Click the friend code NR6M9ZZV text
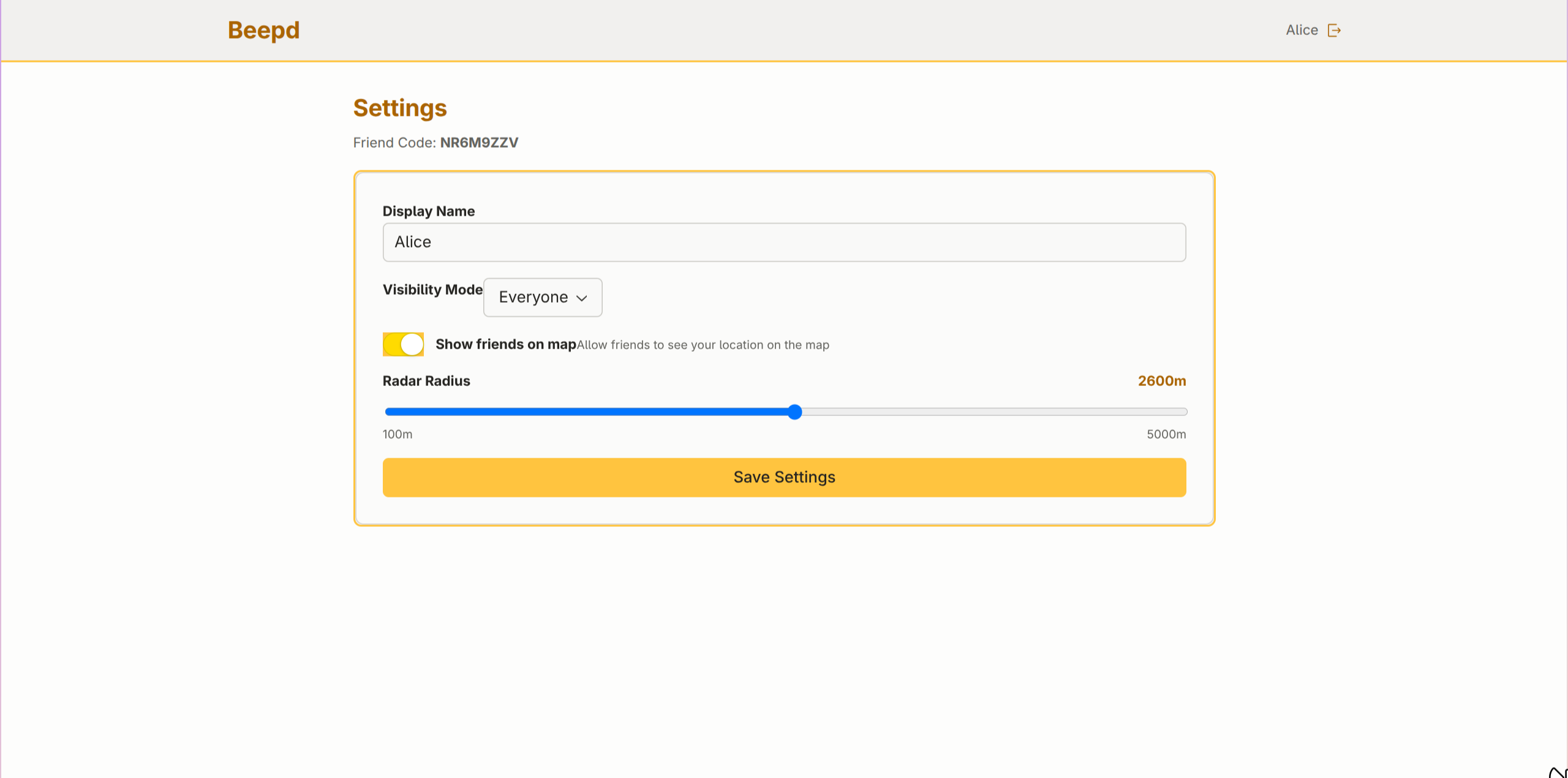The image size is (1568, 778). 479,143
